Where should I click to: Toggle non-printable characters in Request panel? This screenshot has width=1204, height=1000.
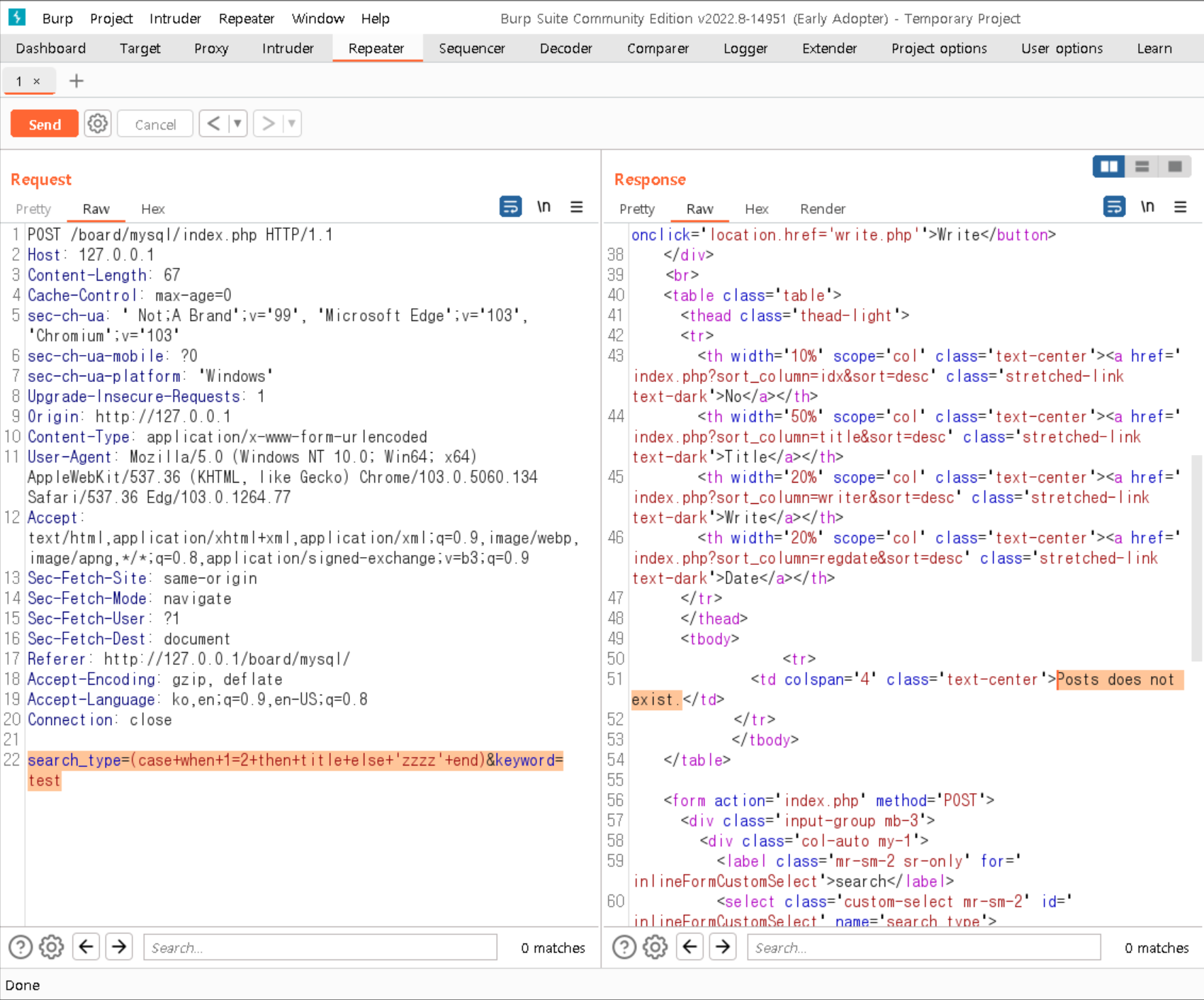pyautogui.click(x=544, y=207)
